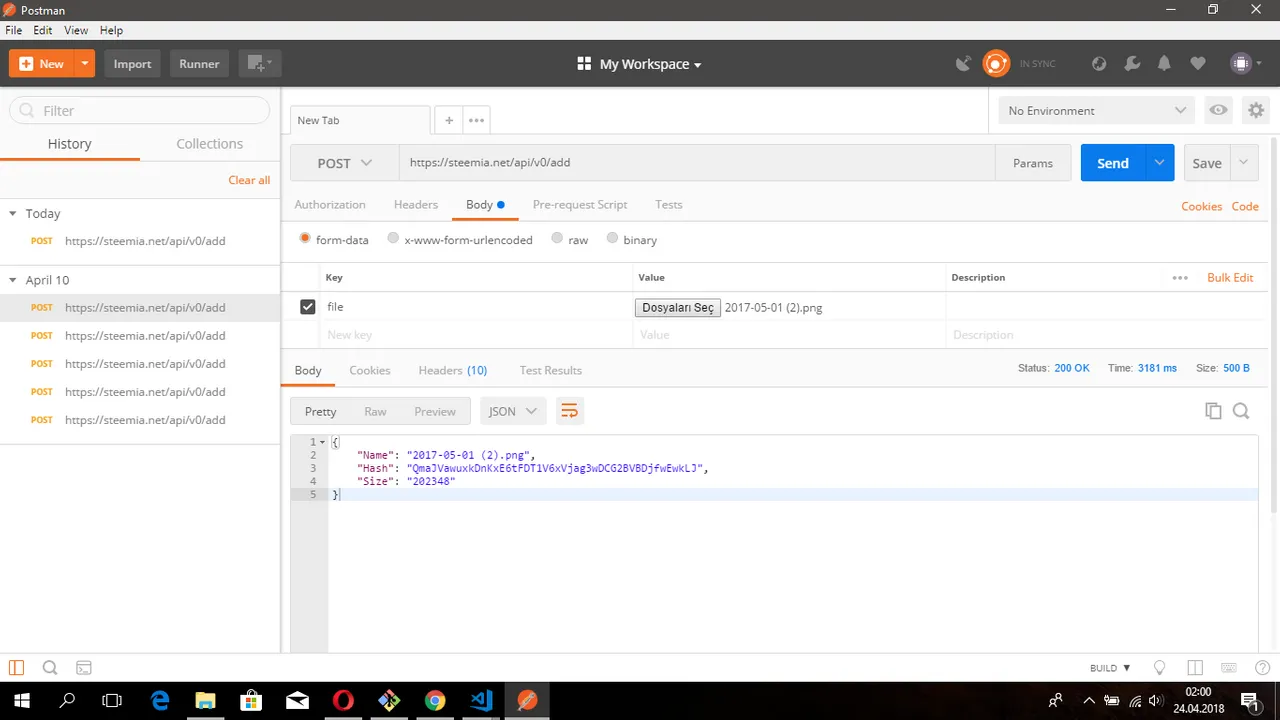The image size is (1280, 720).
Task: Open the tab options ellipsis menu
Action: pos(476,120)
